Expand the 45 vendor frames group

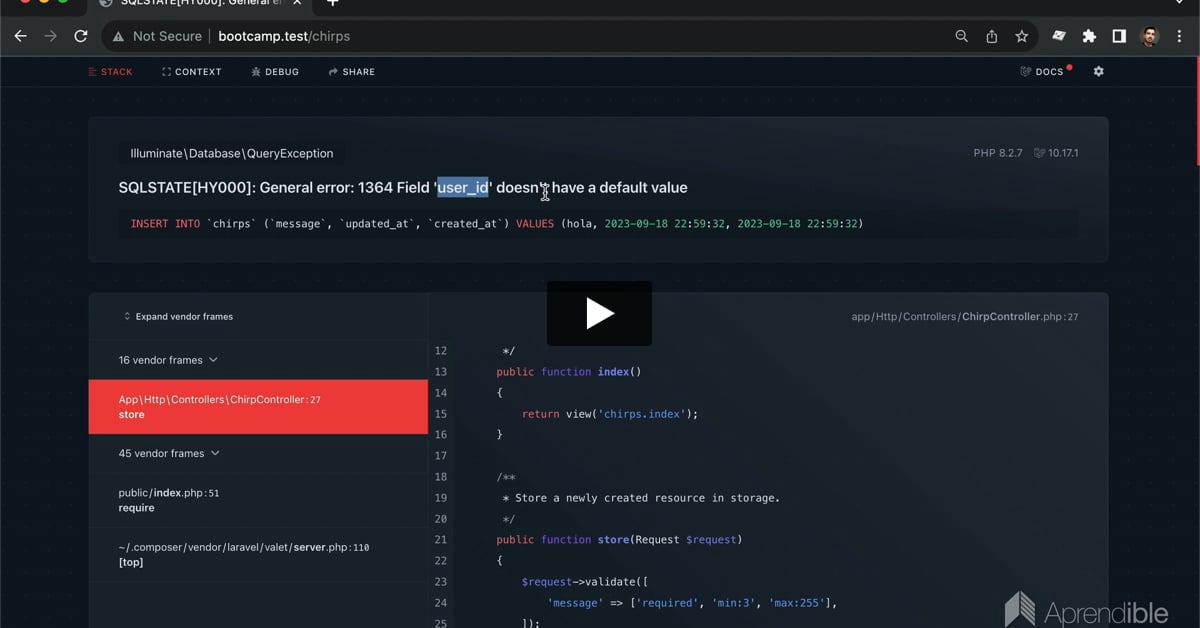click(x=167, y=453)
